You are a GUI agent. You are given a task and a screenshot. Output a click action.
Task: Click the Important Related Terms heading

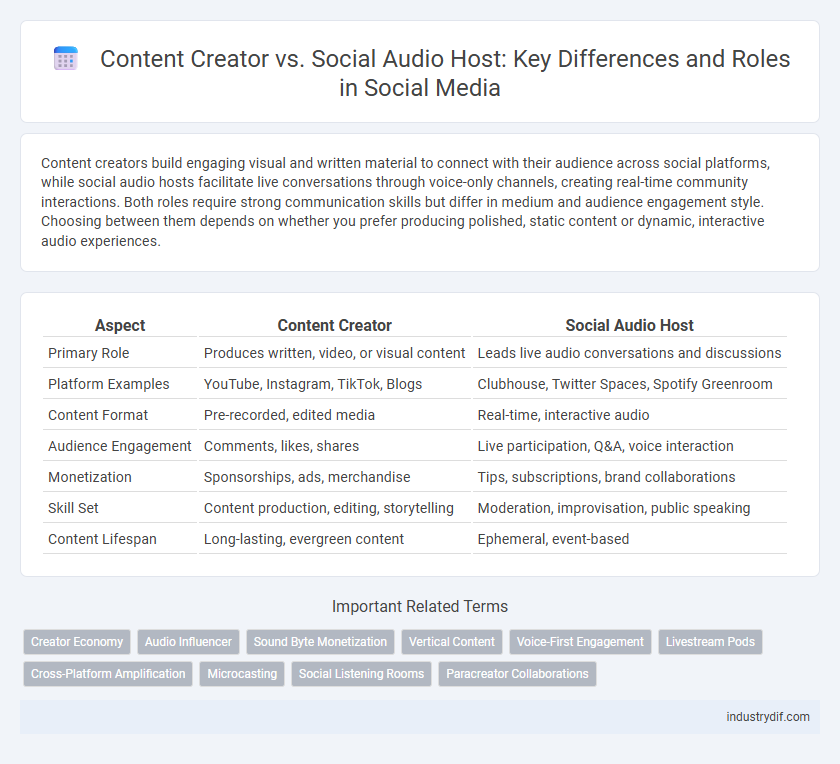[419, 606]
